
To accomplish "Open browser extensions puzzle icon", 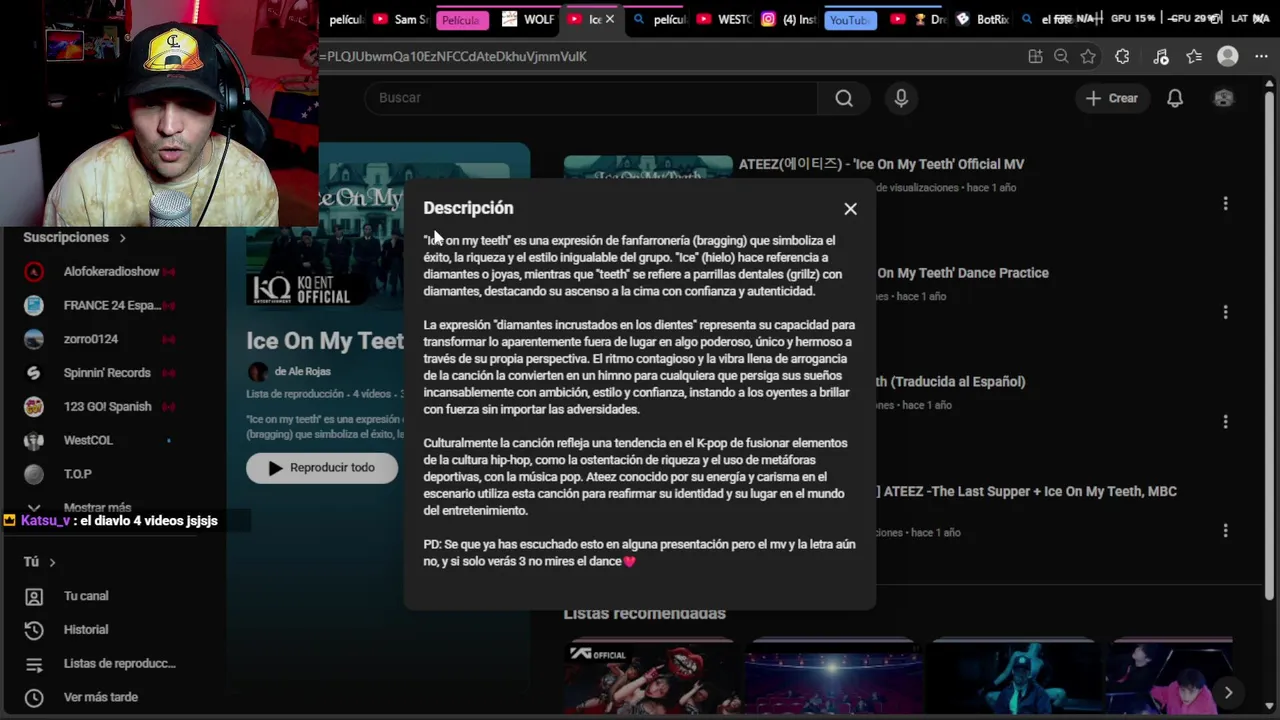I will coord(1122,57).
